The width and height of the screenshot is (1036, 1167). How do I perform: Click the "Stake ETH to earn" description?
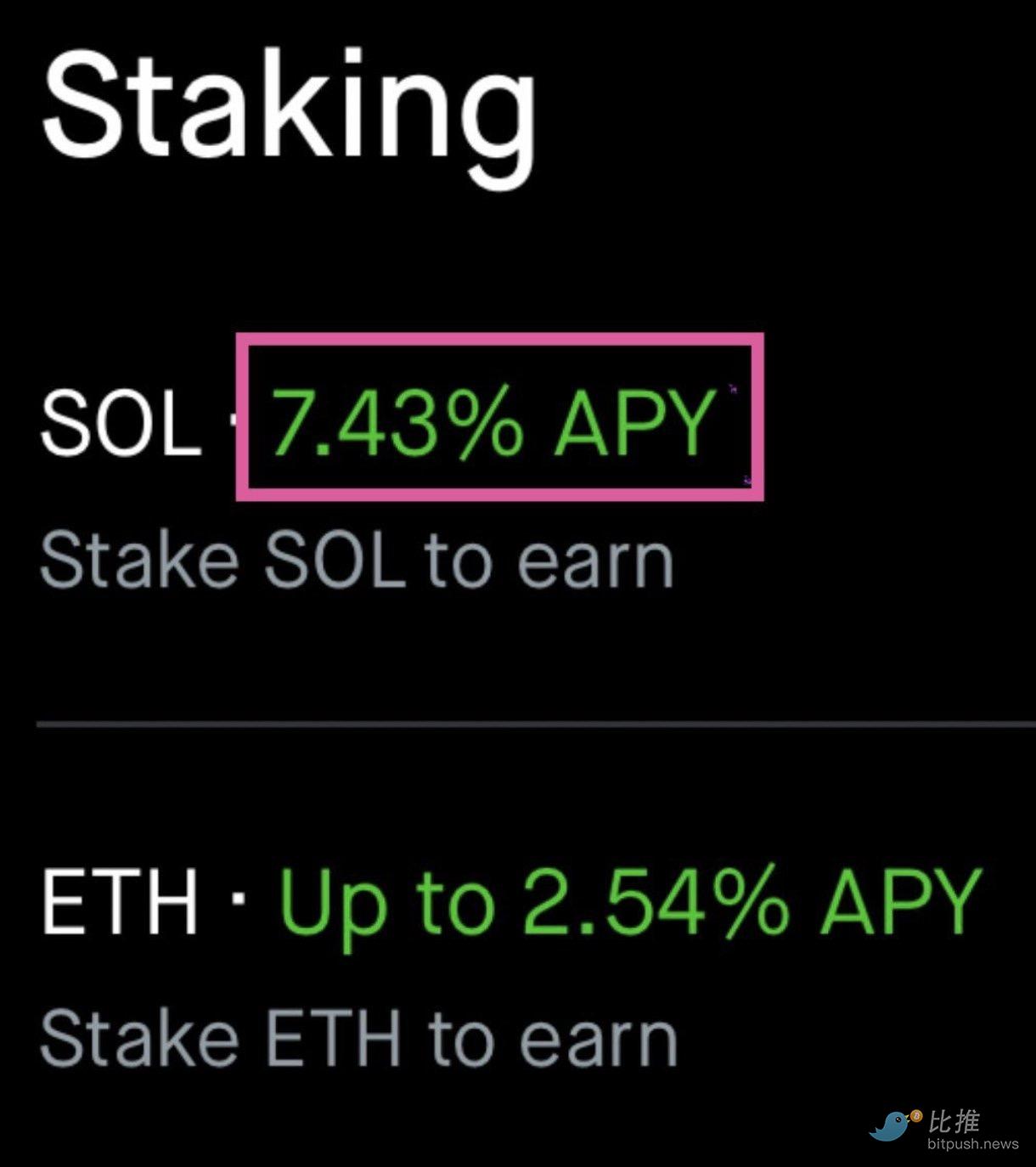[x=358, y=1037]
